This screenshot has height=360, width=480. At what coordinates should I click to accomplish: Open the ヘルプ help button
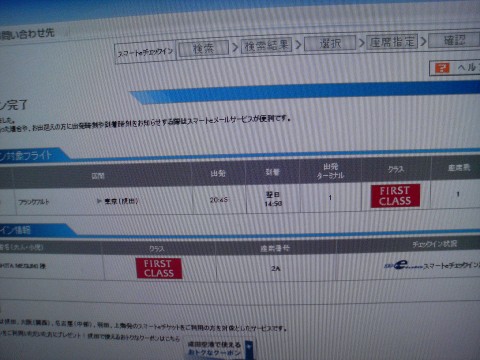point(455,68)
